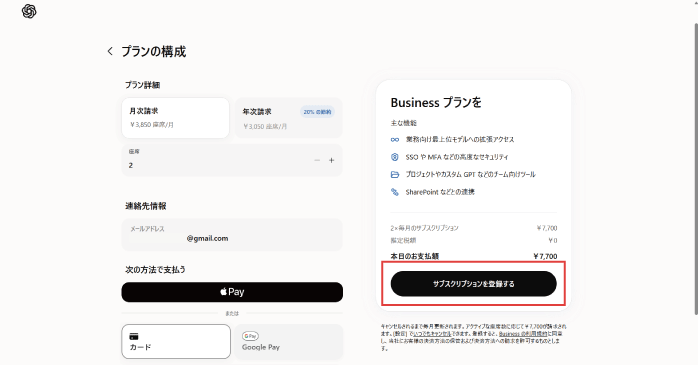Click the ¥3,850 monthly price text
This screenshot has height=365, width=698.
click(152, 125)
